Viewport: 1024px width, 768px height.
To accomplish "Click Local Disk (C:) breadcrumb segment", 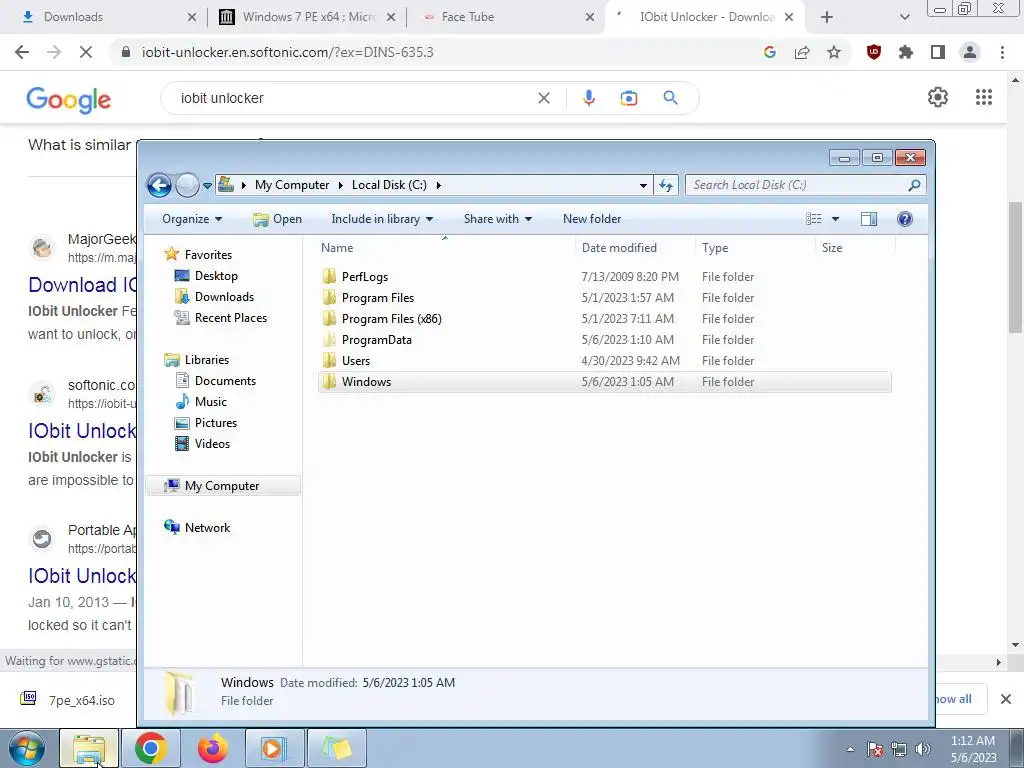I will tap(389, 185).
